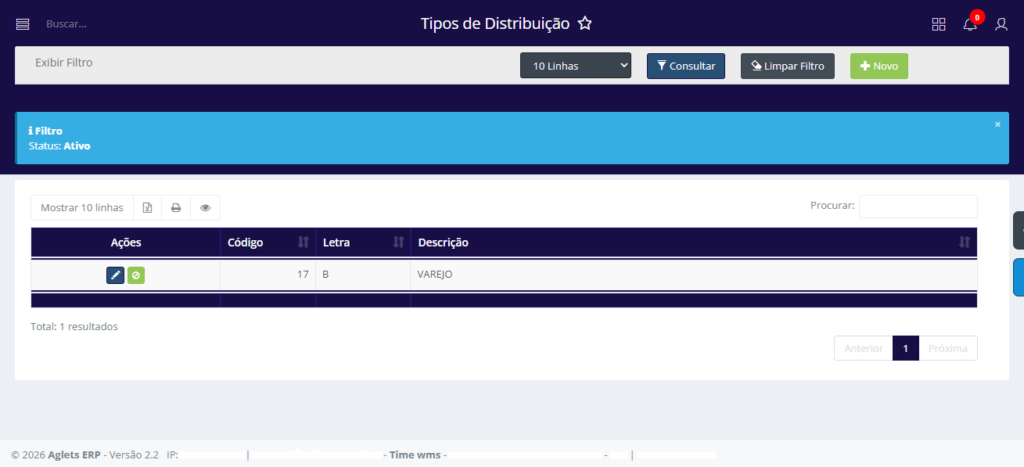Focus the Procurar search field
The height and width of the screenshot is (467, 1024).
point(917,206)
